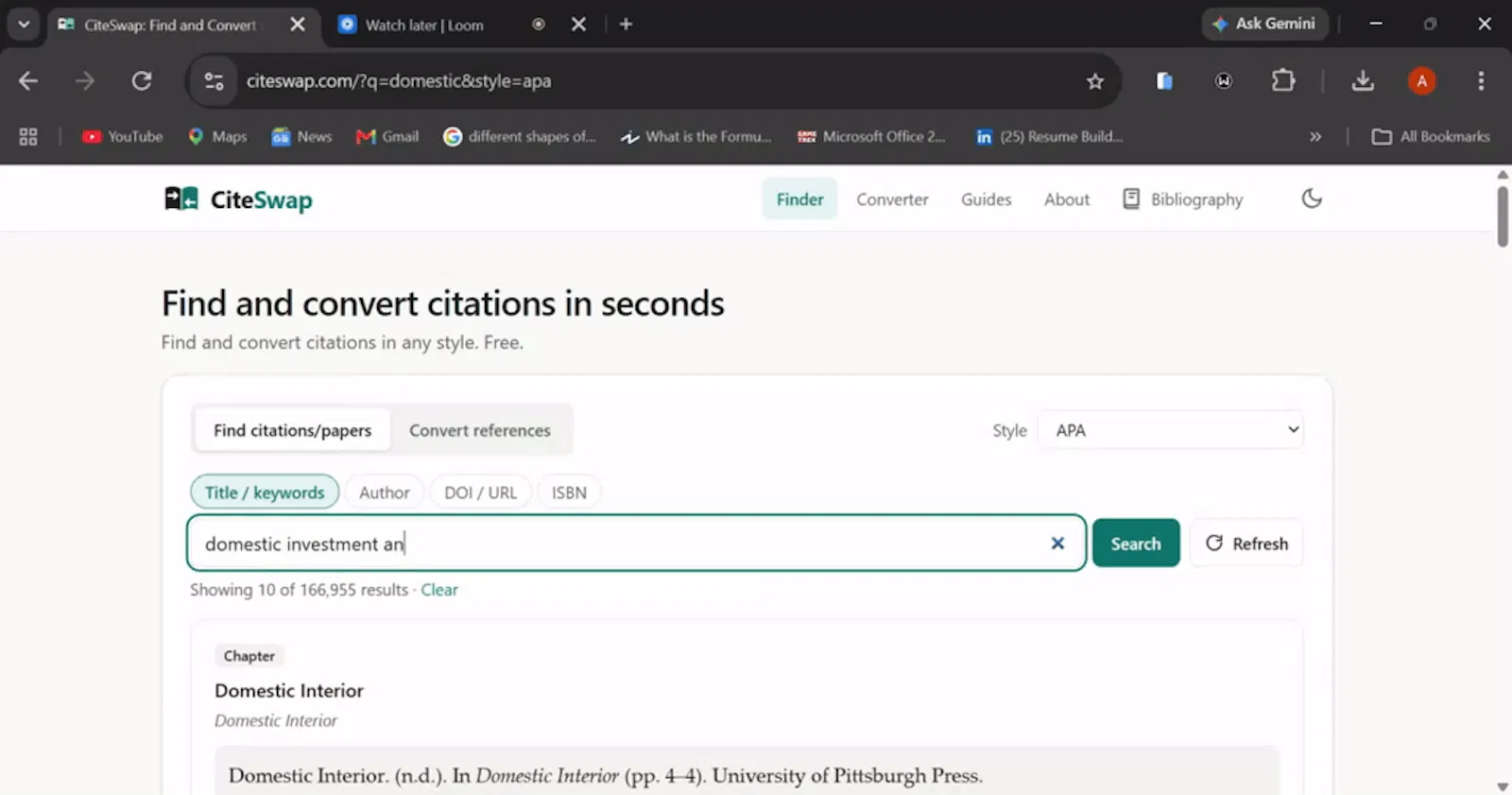
Task: Click the Clear results link
Action: (x=439, y=590)
